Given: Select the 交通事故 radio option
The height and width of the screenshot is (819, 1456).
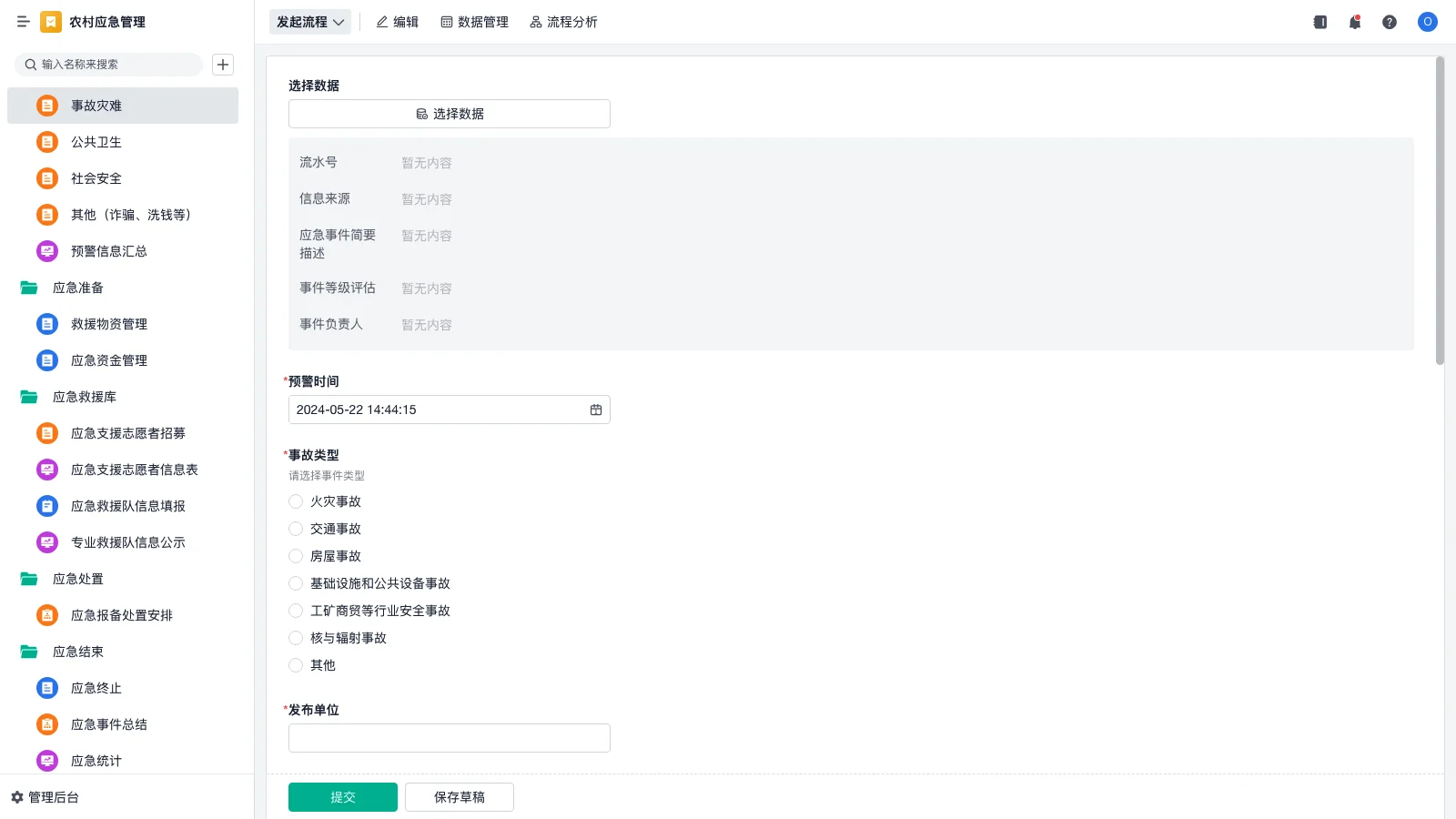Looking at the screenshot, I should click(x=296, y=529).
